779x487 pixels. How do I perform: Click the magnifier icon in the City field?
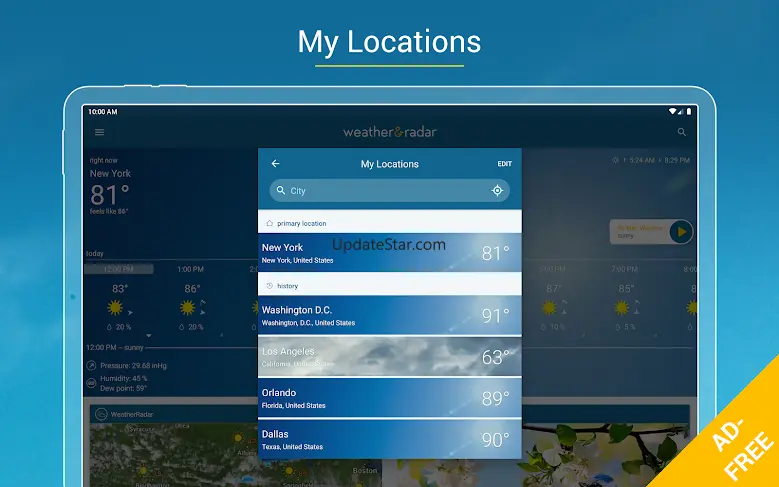click(281, 190)
